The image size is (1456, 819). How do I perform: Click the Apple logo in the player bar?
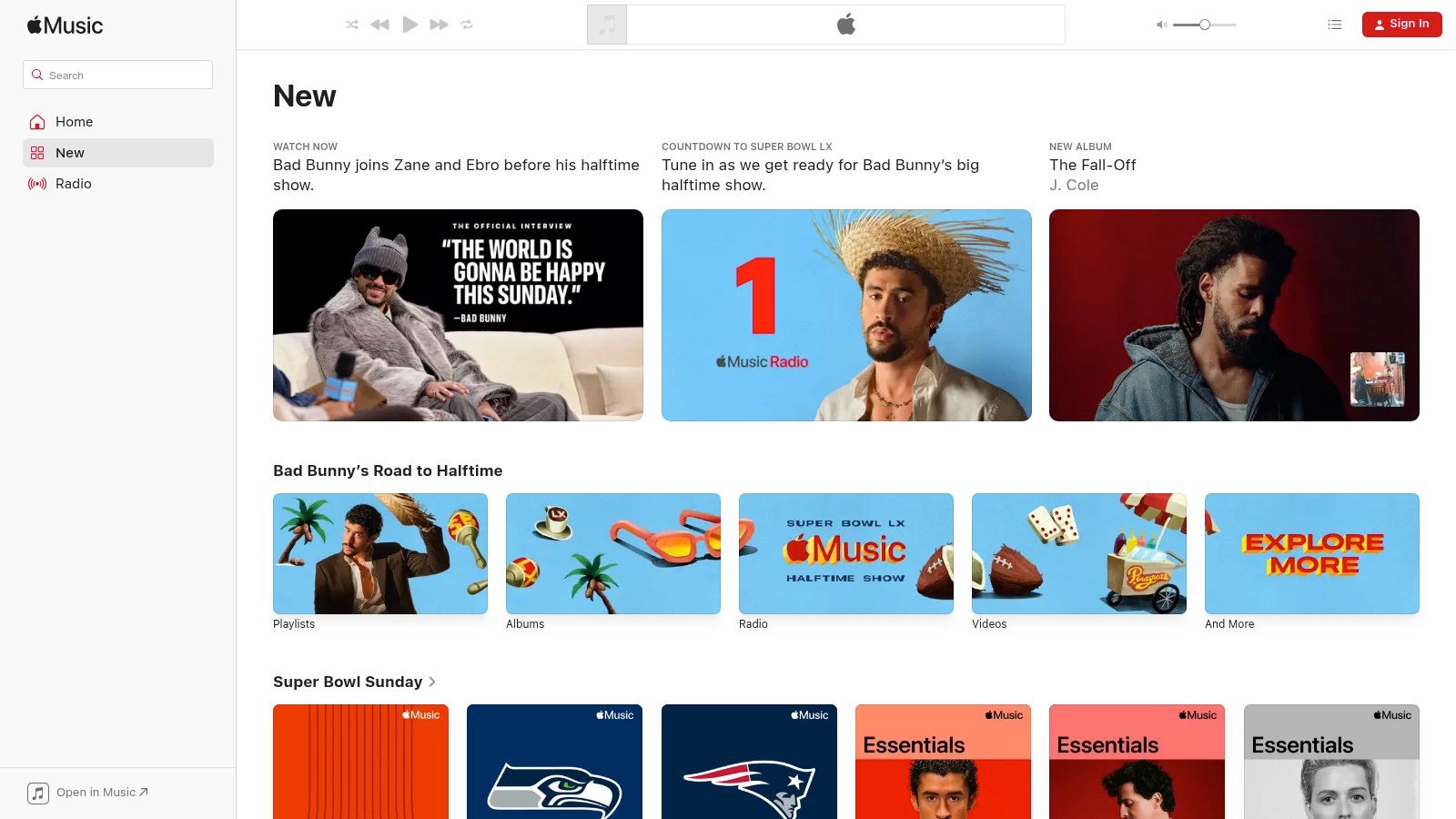pyautogui.click(x=845, y=24)
